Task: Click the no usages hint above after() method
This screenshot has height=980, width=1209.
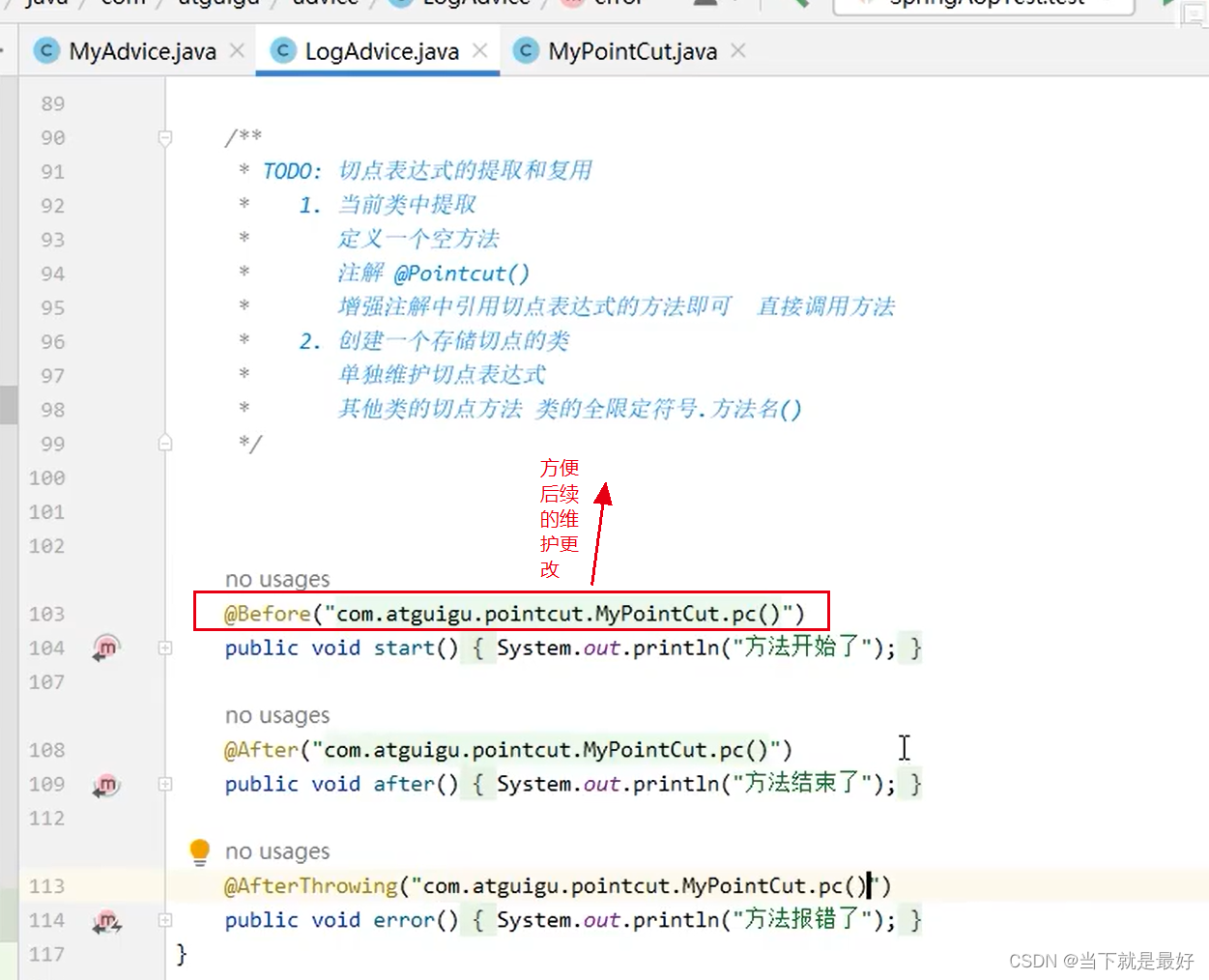Action: coord(277,716)
